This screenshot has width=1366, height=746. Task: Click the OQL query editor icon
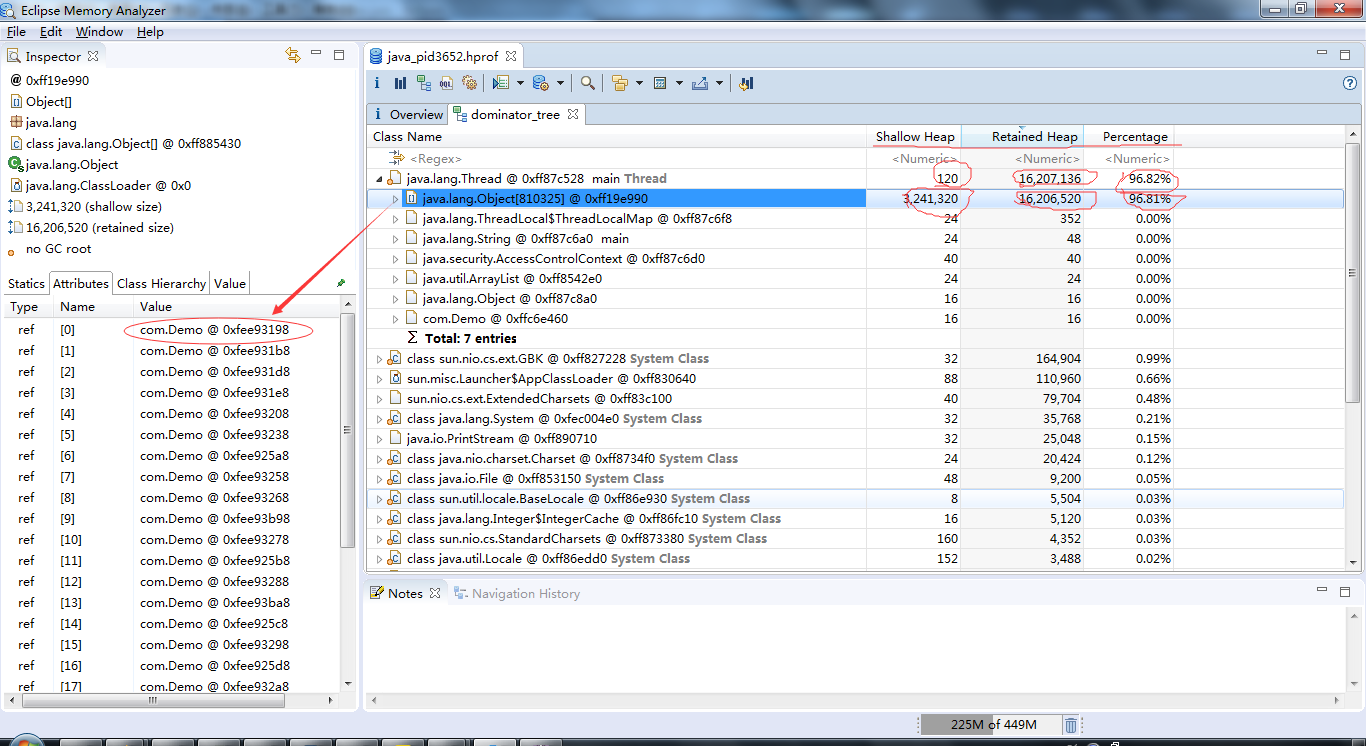coord(446,83)
